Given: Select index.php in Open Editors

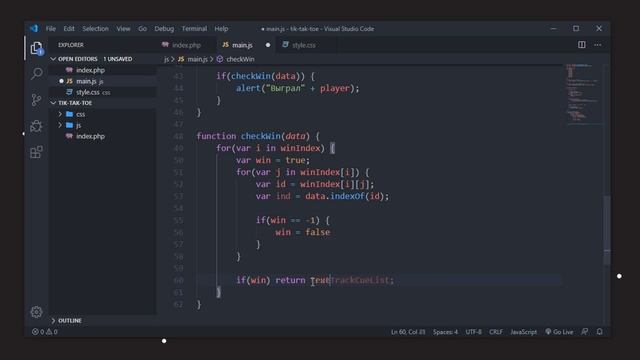Looking at the screenshot, I should pos(90,70).
